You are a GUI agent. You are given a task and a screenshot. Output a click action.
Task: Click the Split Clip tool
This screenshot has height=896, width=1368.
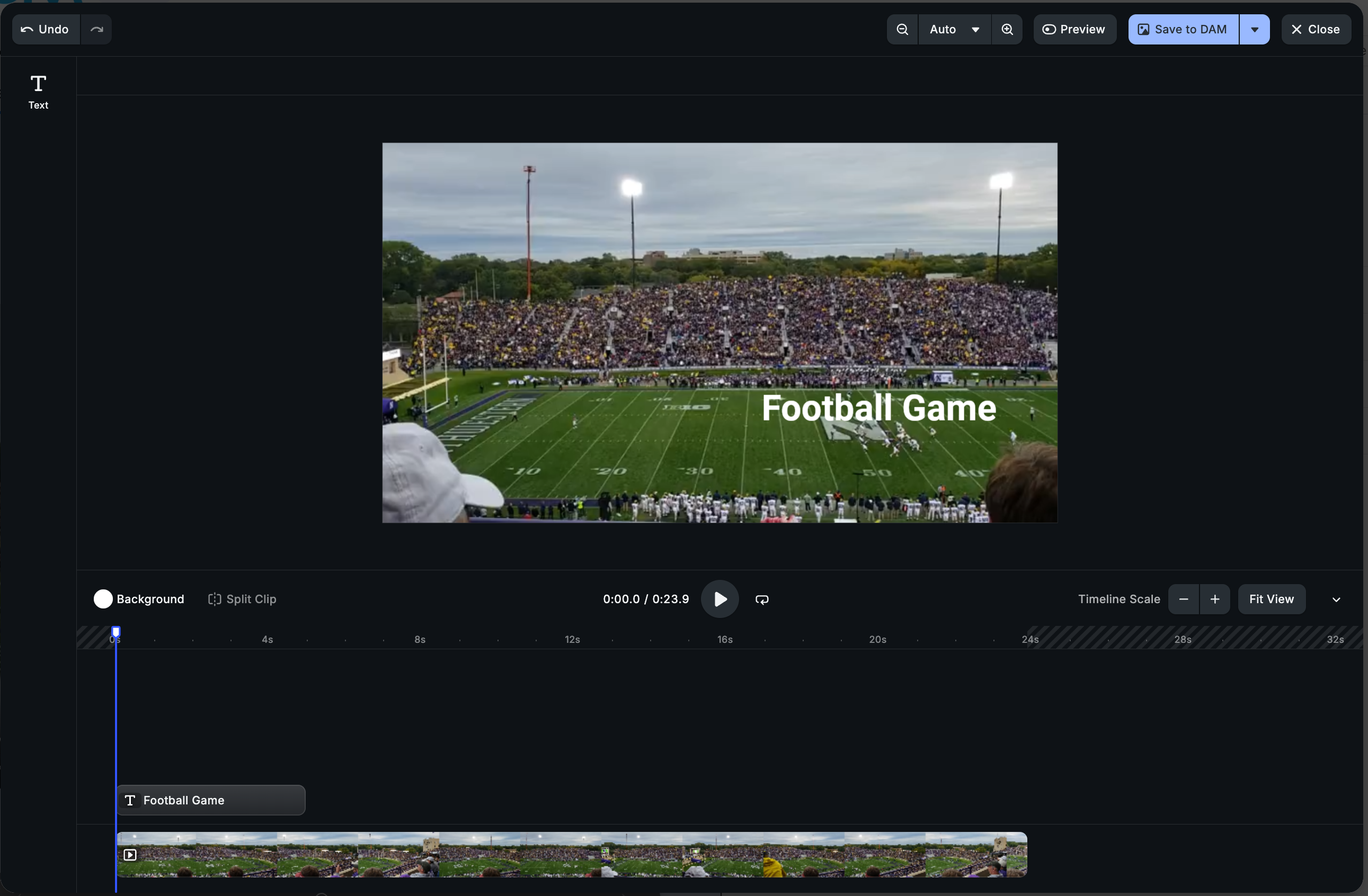point(242,599)
